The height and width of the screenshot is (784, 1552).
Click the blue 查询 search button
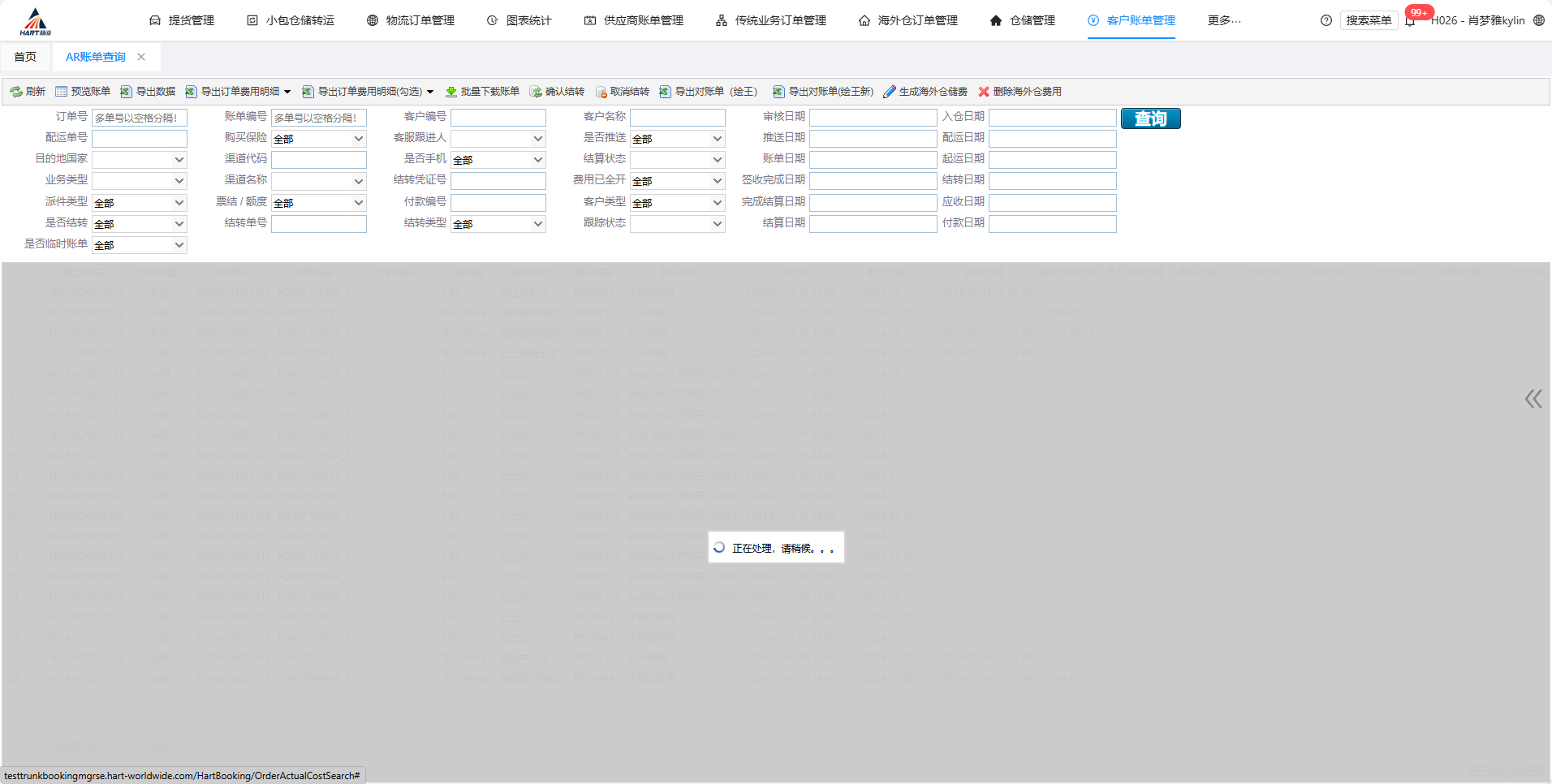point(1150,118)
